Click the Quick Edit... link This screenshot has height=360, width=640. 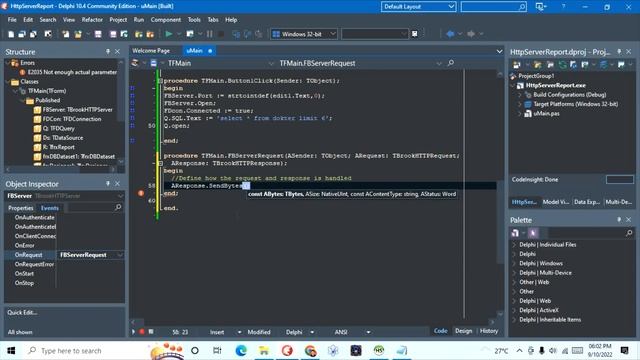22,312
